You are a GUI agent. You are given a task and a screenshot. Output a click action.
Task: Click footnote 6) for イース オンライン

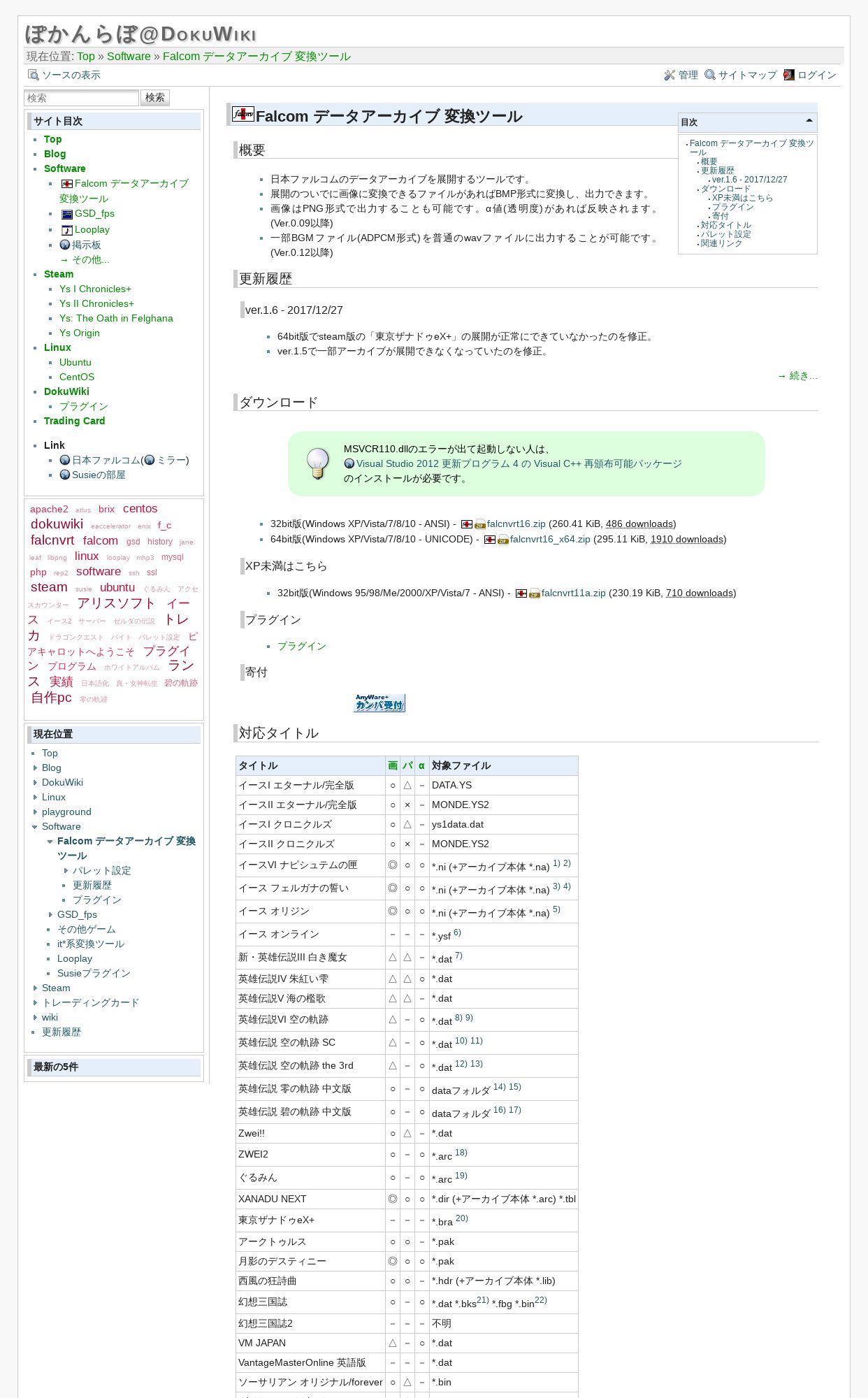[x=457, y=932]
